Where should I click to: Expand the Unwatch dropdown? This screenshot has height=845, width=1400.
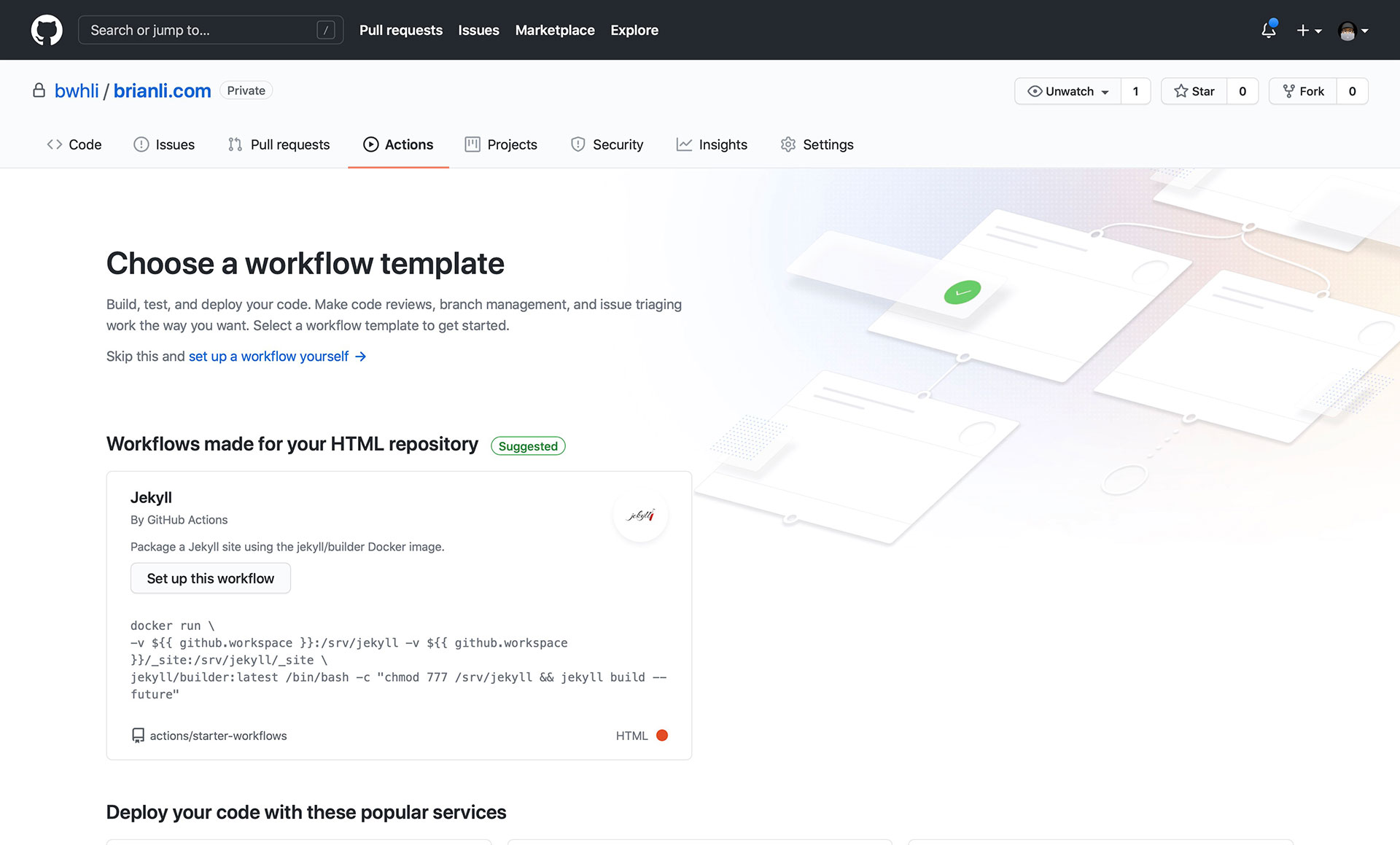tap(1067, 91)
